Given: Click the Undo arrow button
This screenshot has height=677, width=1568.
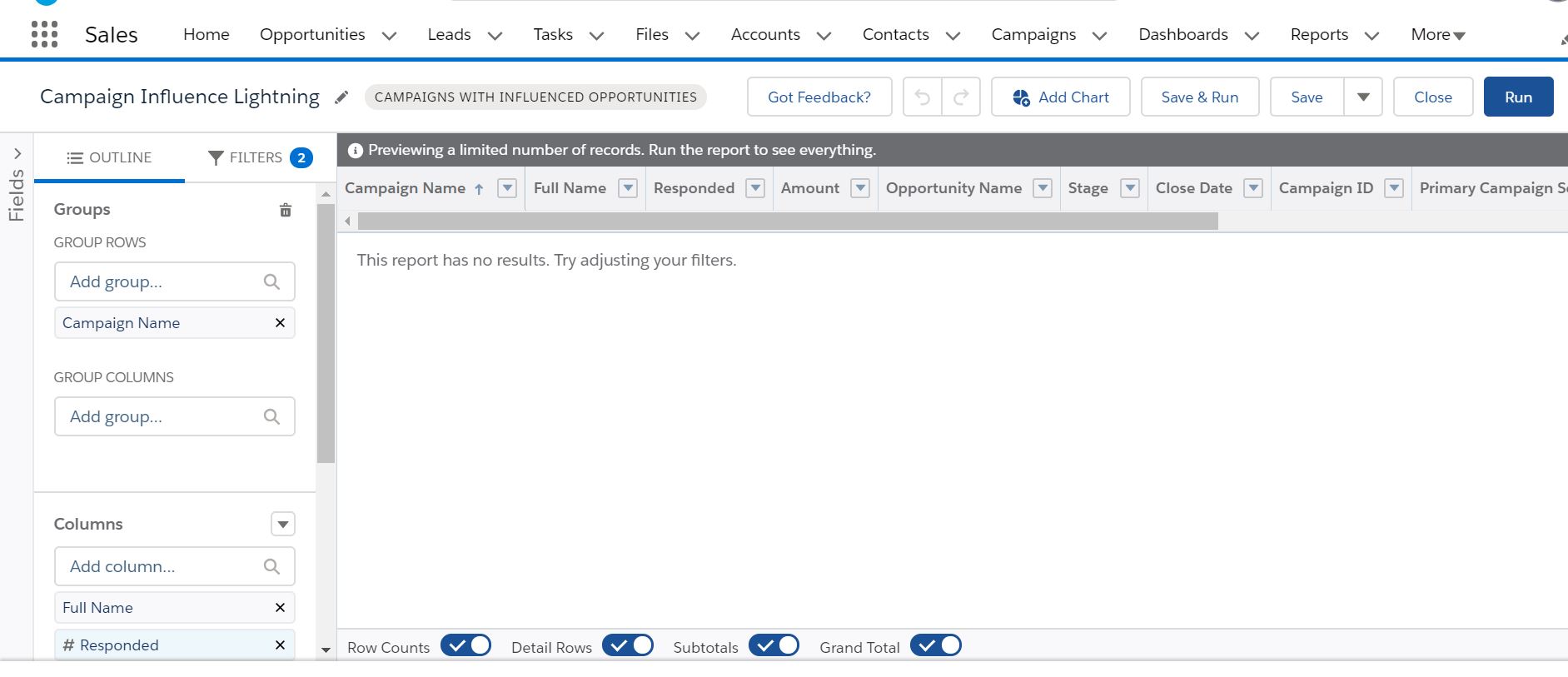Looking at the screenshot, I should pyautogui.click(x=922, y=97).
